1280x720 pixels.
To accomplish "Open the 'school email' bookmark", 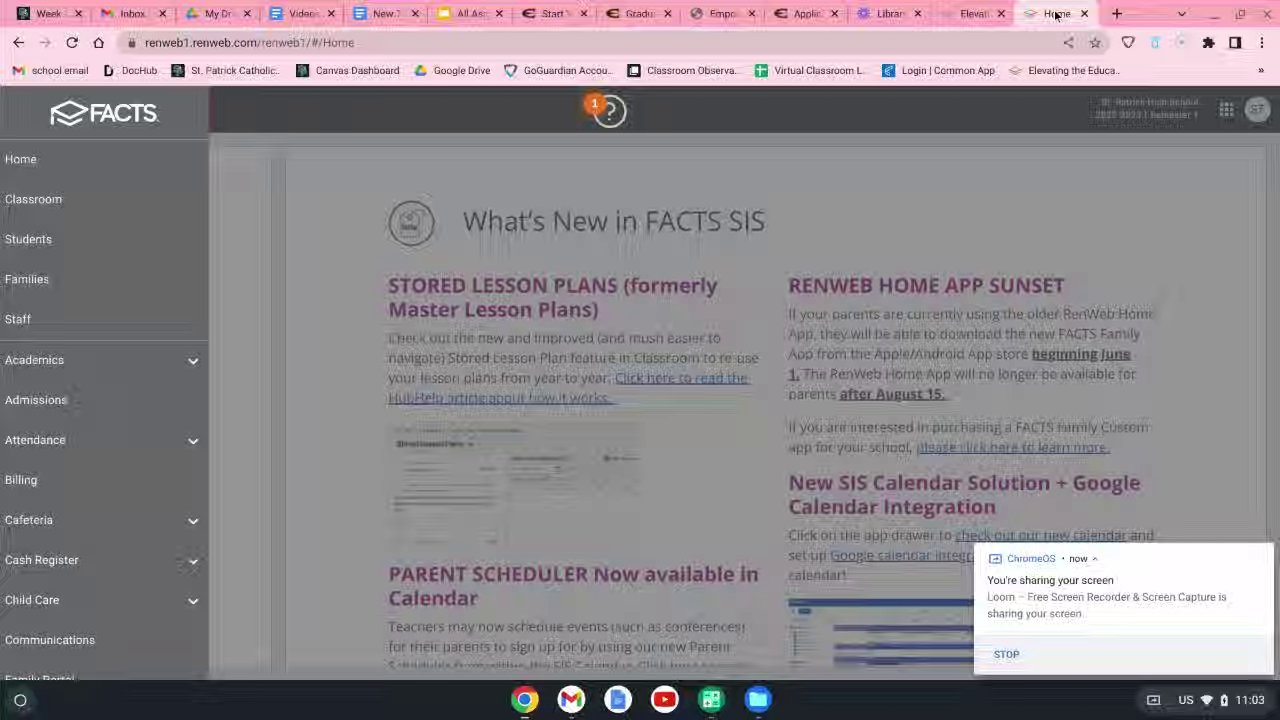I will 52,71.
